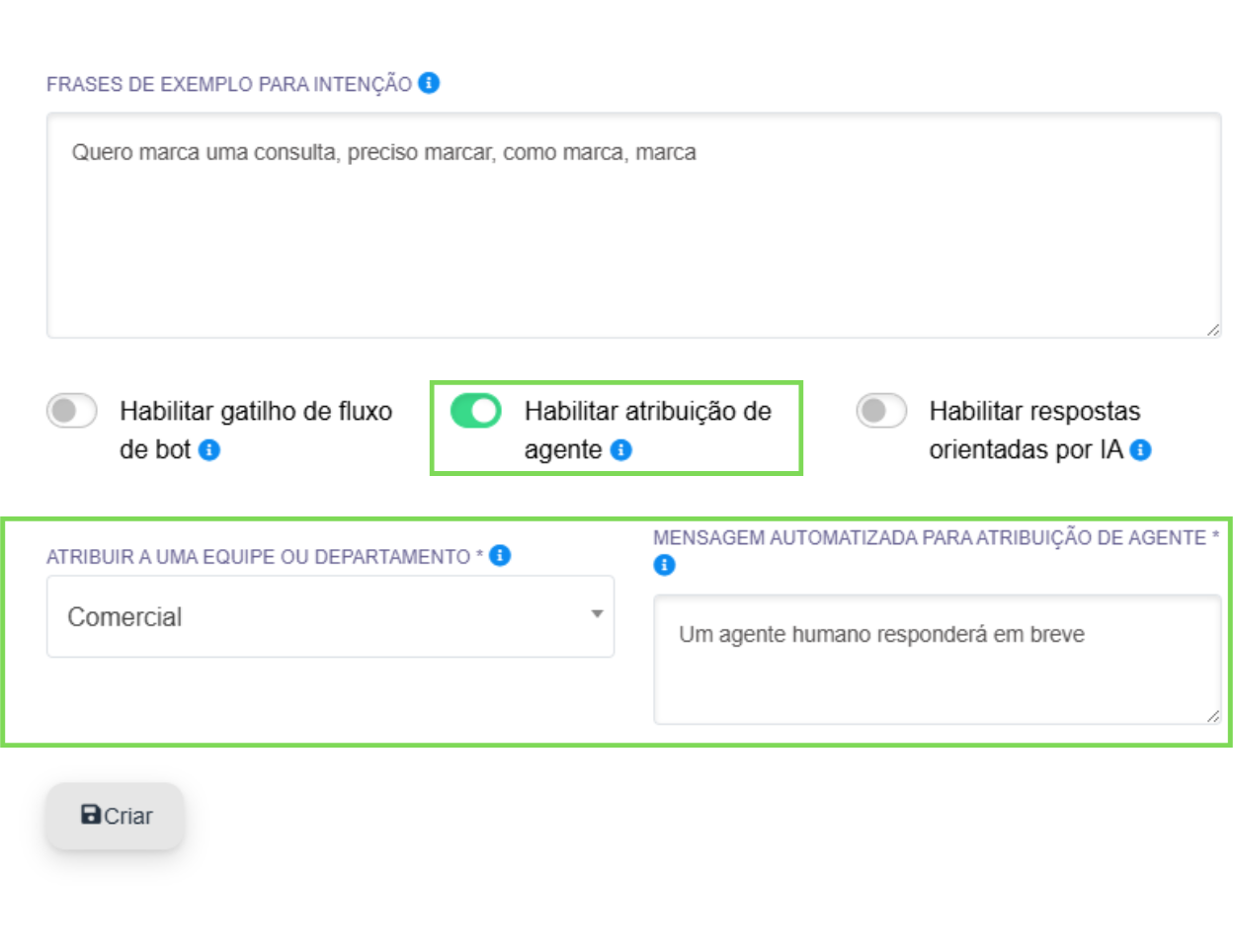The width and height of the screenshot is (1233, 952).
Task: Open info icon under Mensagem Automatizada label
Action: [665, 566]
